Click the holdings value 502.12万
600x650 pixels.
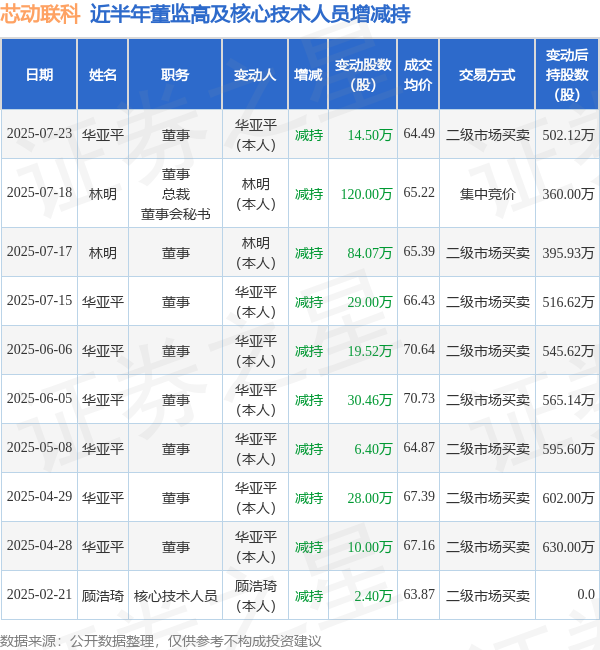(568, 135)
